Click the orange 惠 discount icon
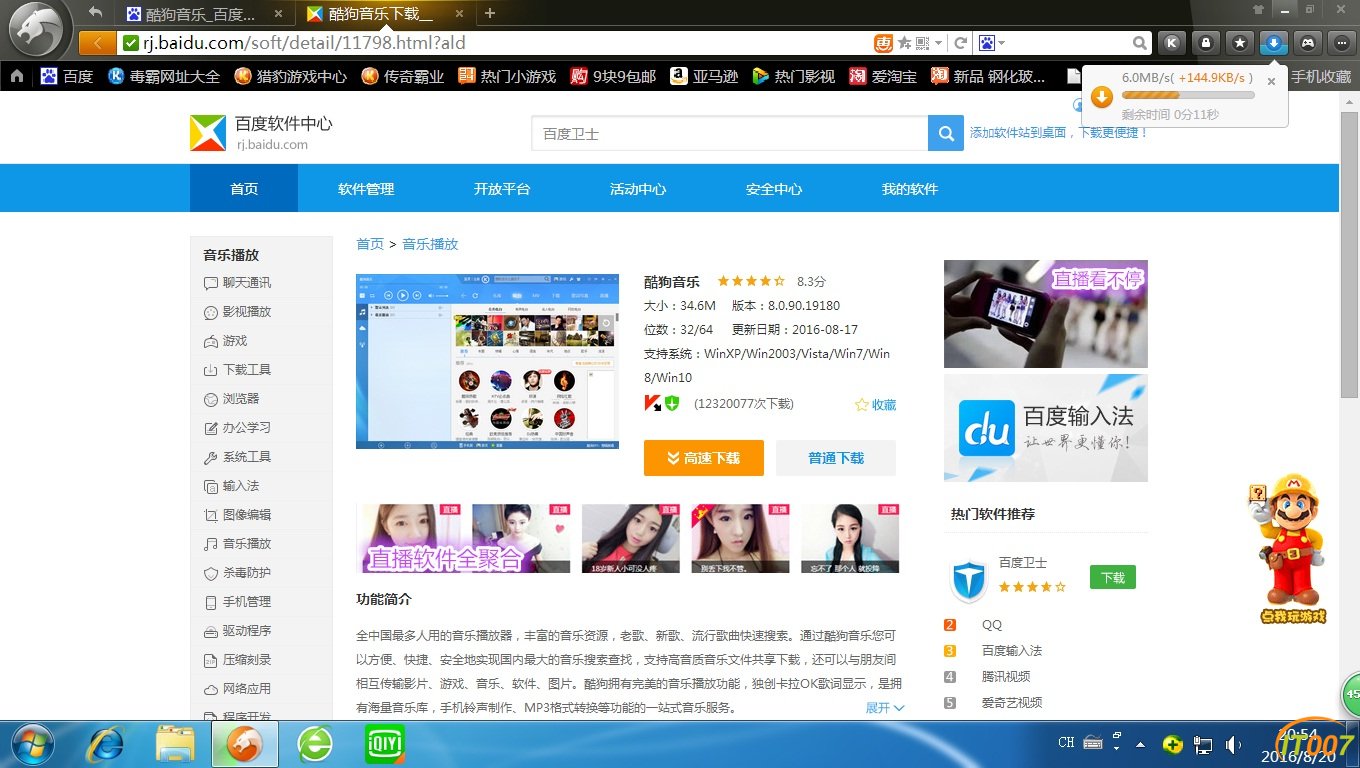This screenshot has height=768, width=1360. 884,43
